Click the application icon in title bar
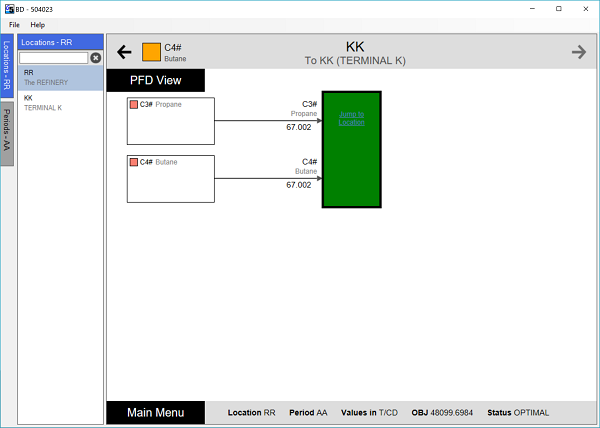 8,8
